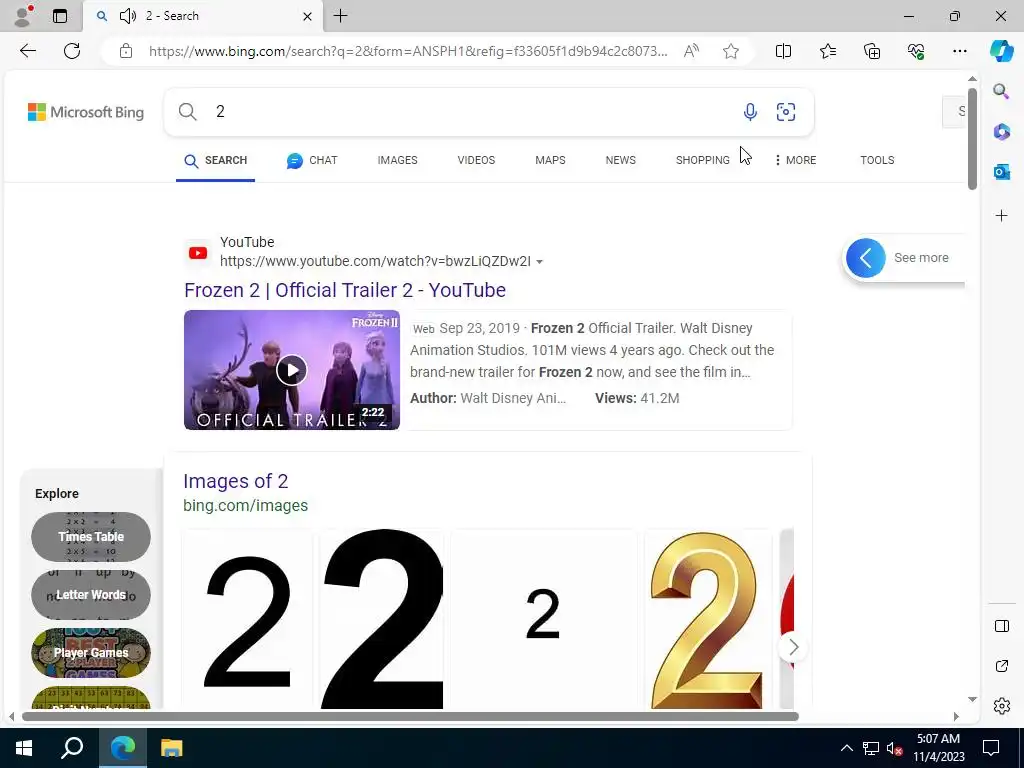
Task: Switch to the MAPS tab
Action: tap(550, 160)
